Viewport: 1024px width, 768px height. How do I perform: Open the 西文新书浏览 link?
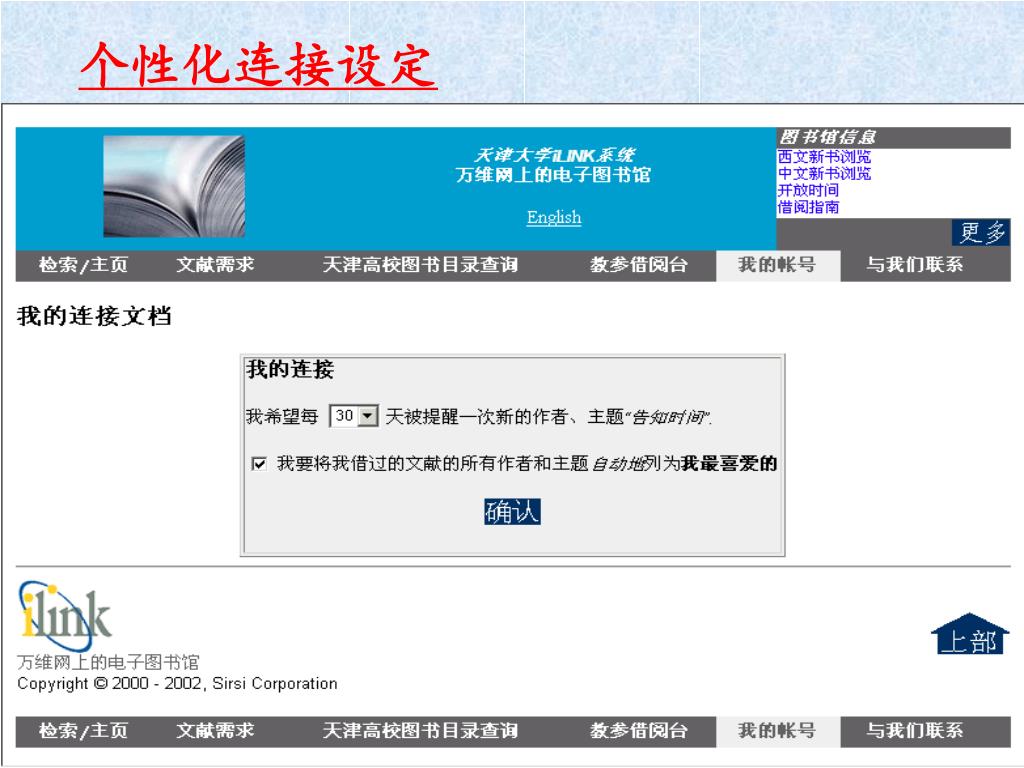824,157
